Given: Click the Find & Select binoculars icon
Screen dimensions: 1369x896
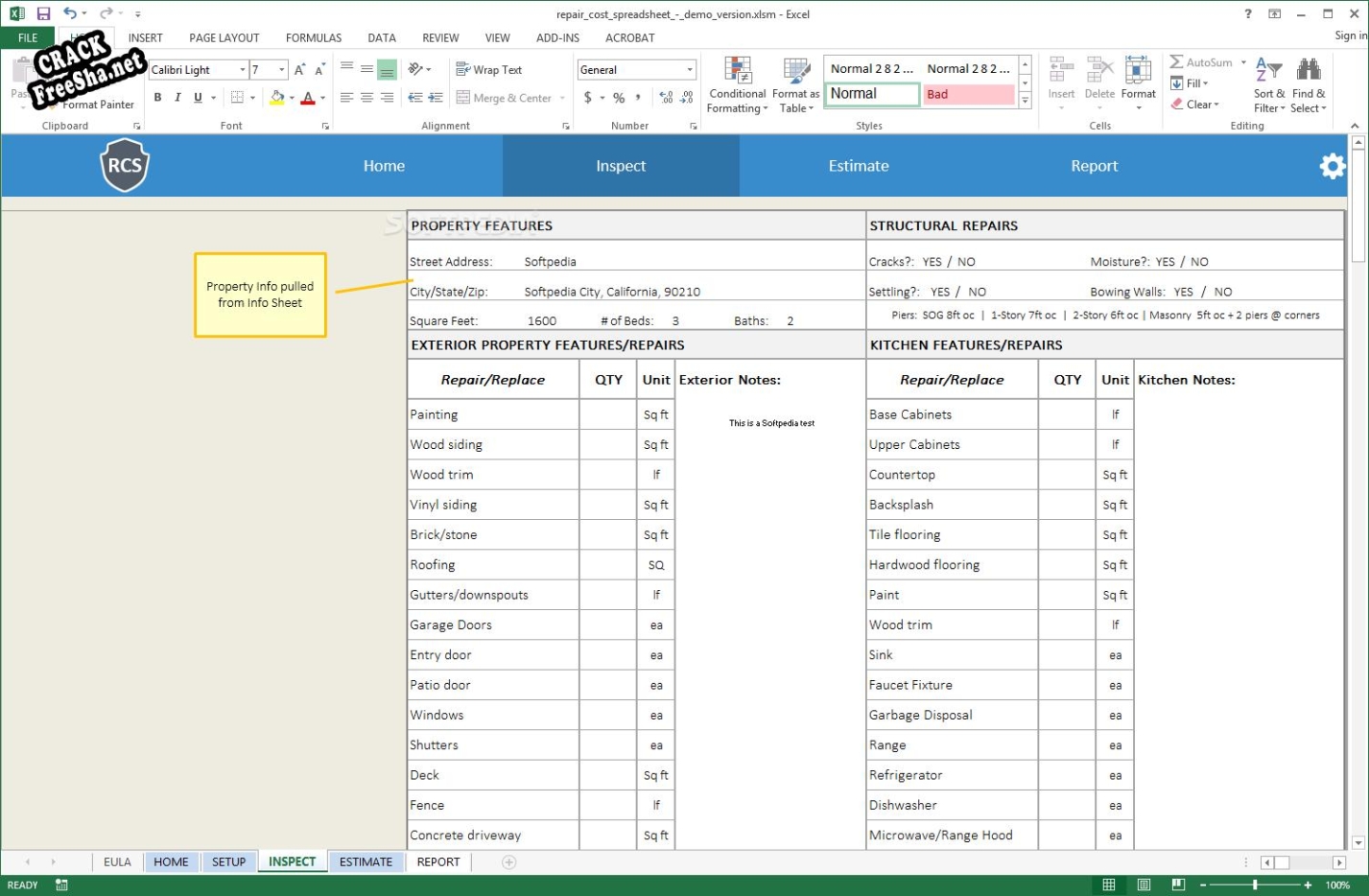Looking at the screenshot, I should [x=1309, y=70].
